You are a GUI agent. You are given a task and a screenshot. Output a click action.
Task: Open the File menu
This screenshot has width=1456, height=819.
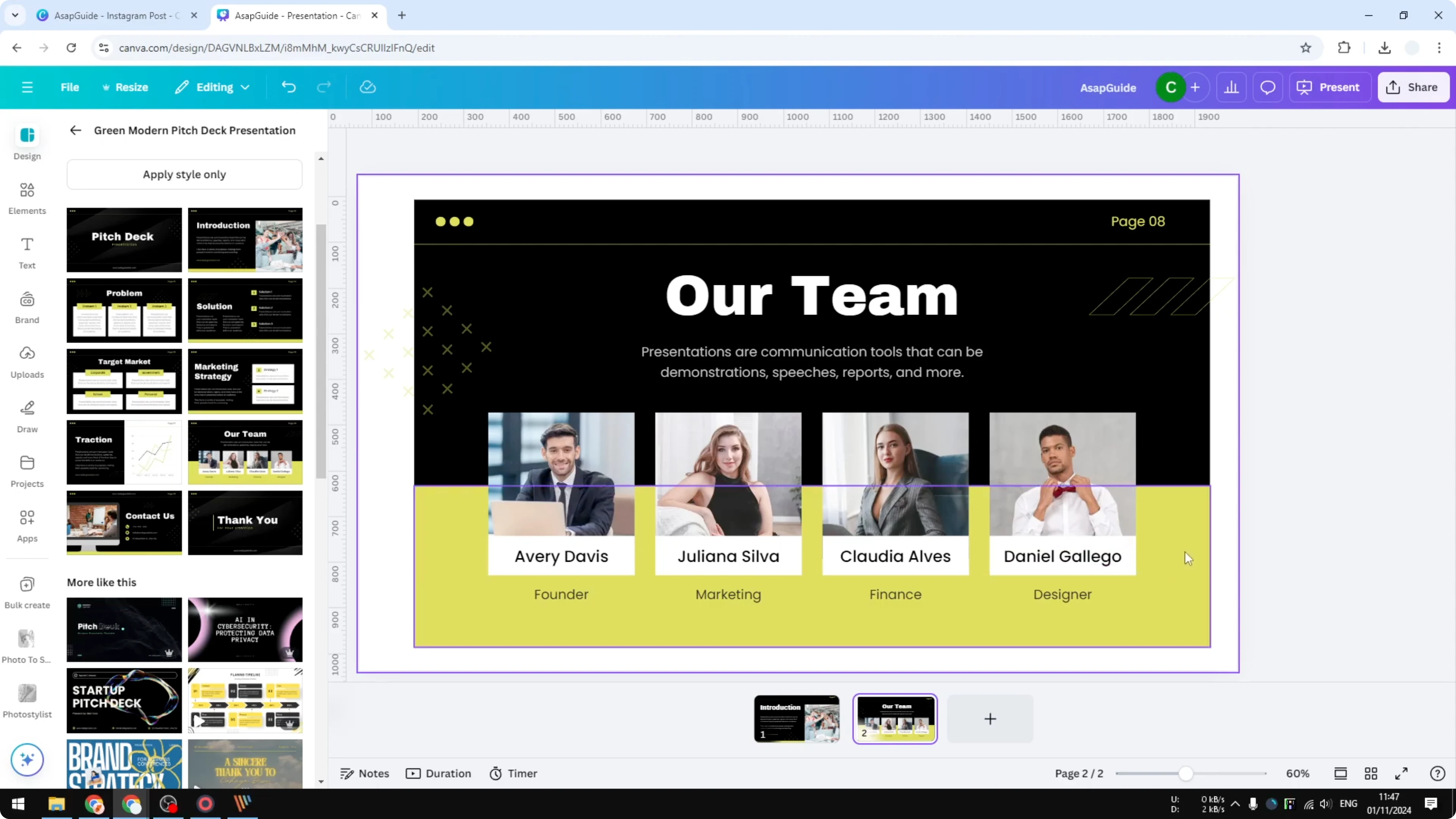(70, 87)
